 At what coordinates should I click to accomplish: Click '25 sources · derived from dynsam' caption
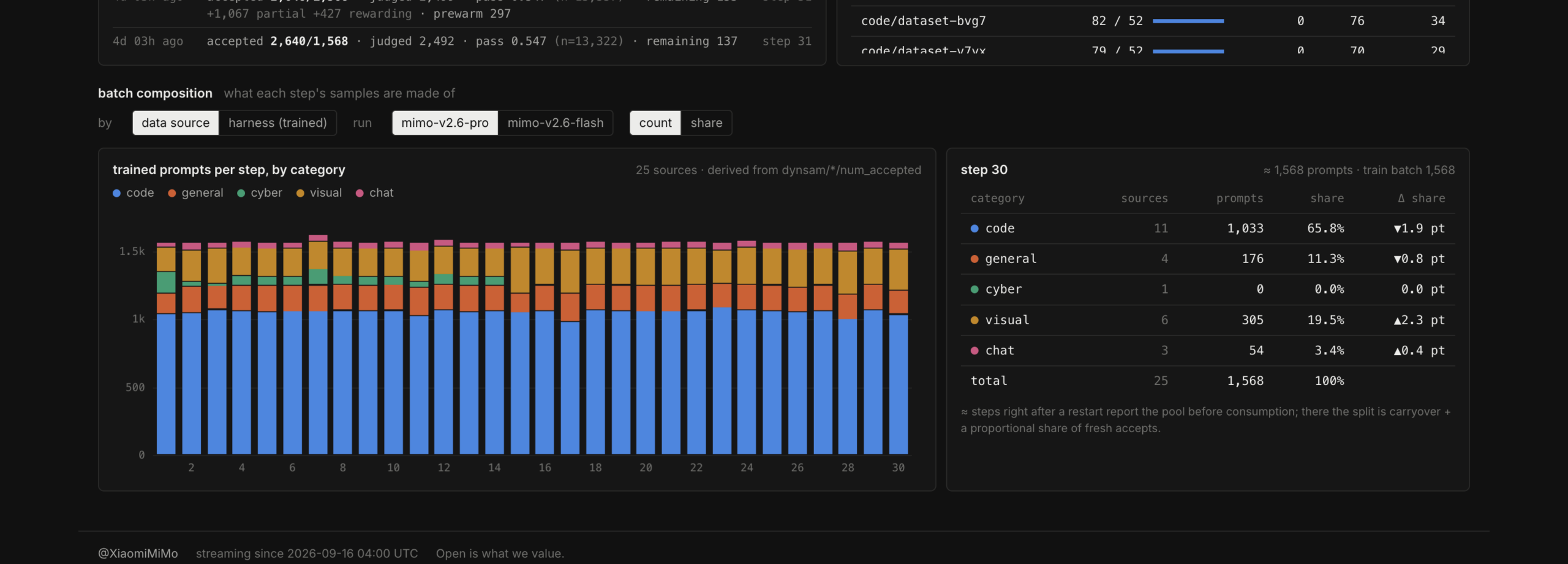coord(778,170)
